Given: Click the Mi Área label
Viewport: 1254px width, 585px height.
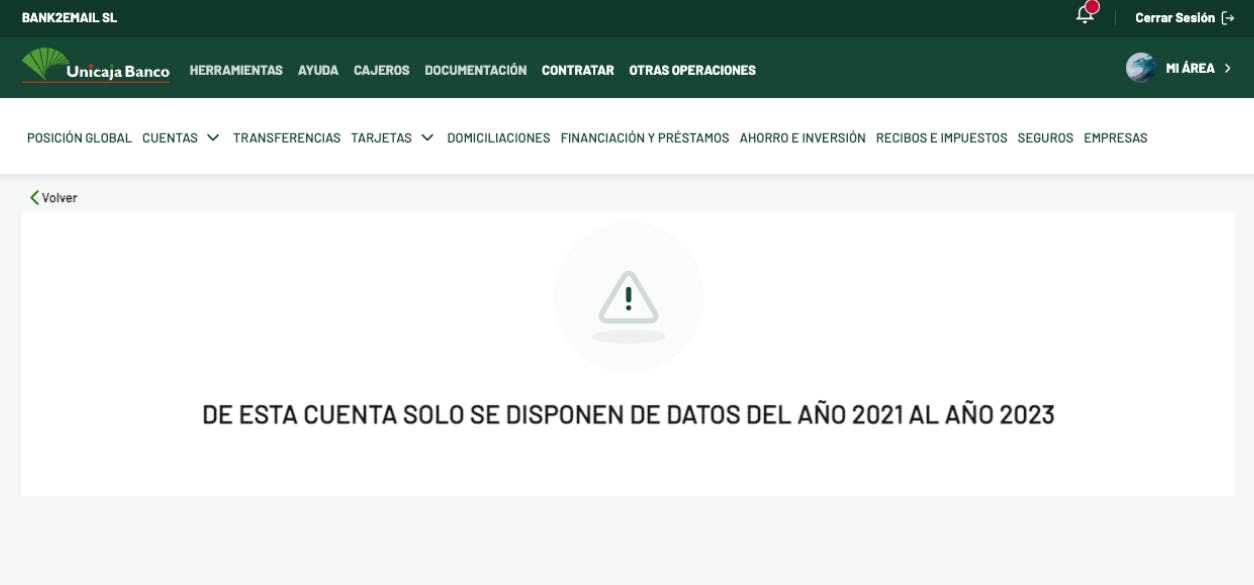Looking at the screenshot, I should click(x=1190, y=68).
